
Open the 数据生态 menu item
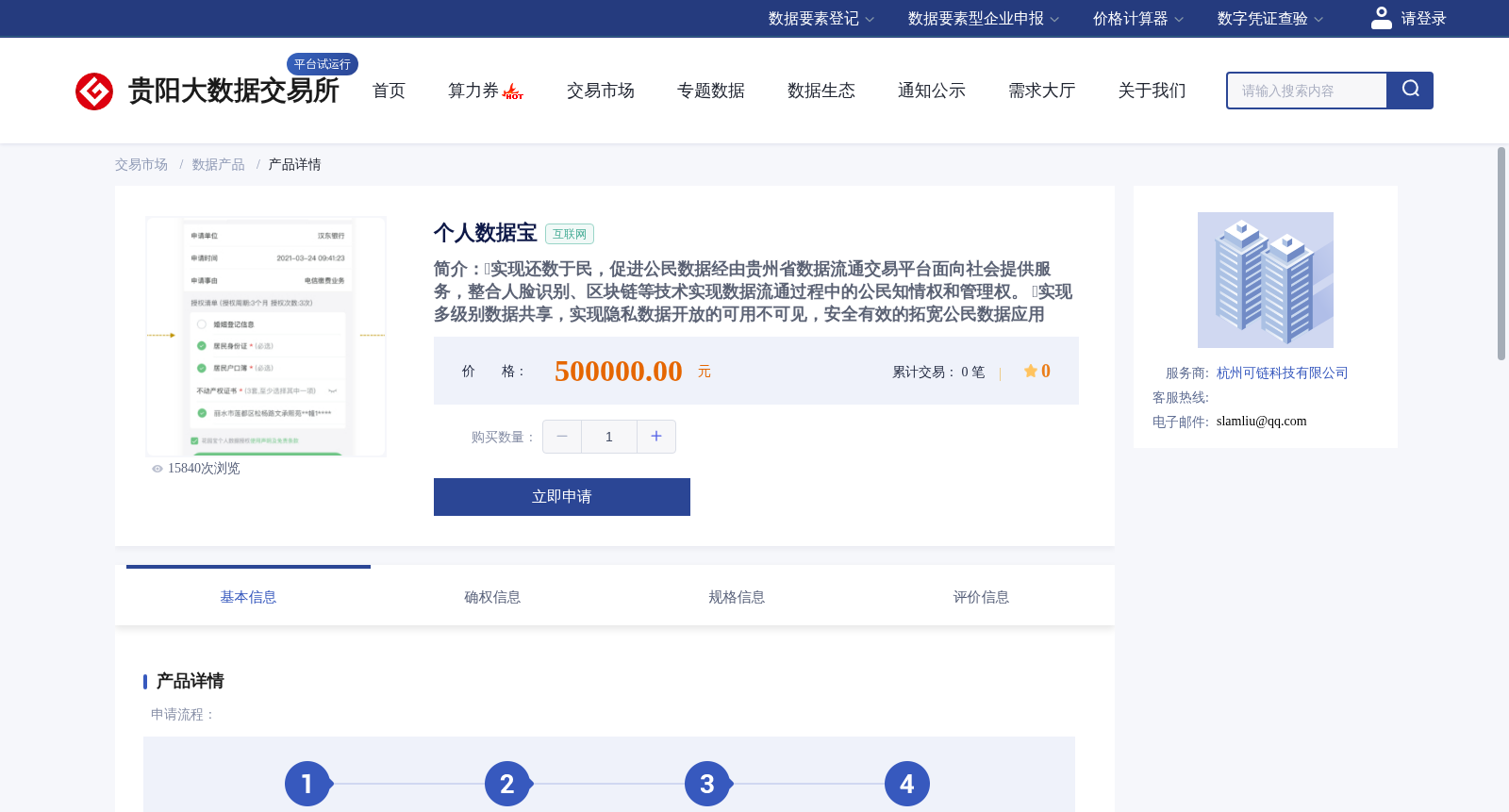tap(821, 91)
